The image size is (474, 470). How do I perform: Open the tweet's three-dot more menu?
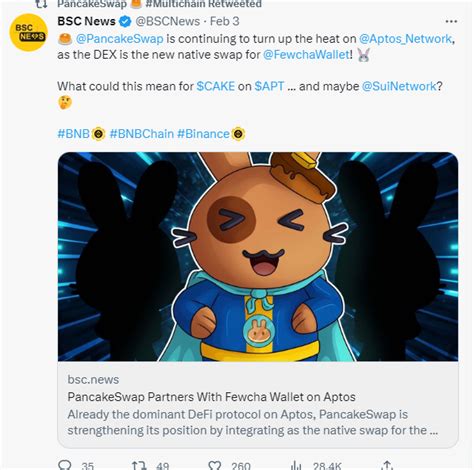(x=451, y=21)
